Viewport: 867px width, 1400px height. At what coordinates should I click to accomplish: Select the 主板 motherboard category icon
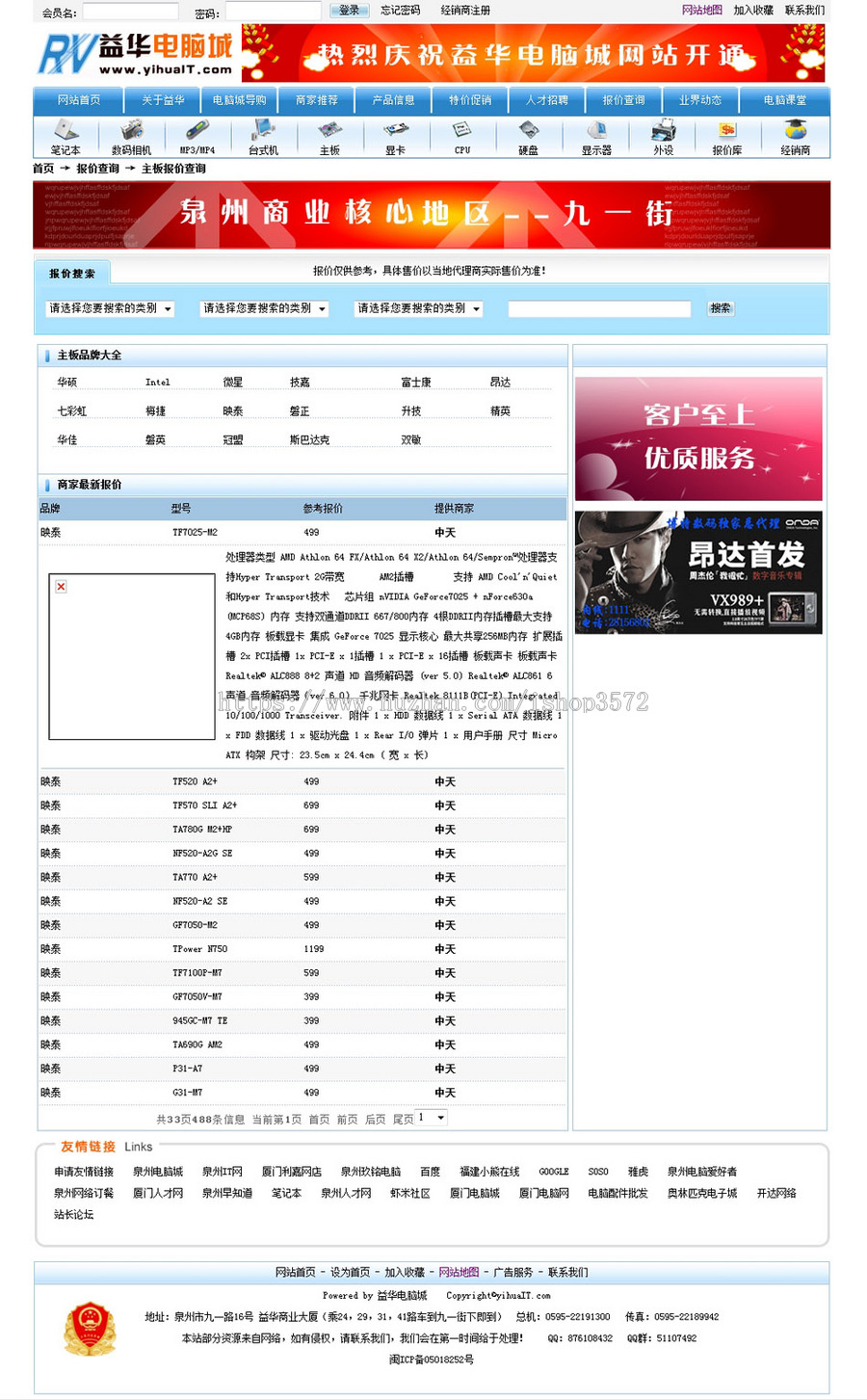tap(332, 135)
